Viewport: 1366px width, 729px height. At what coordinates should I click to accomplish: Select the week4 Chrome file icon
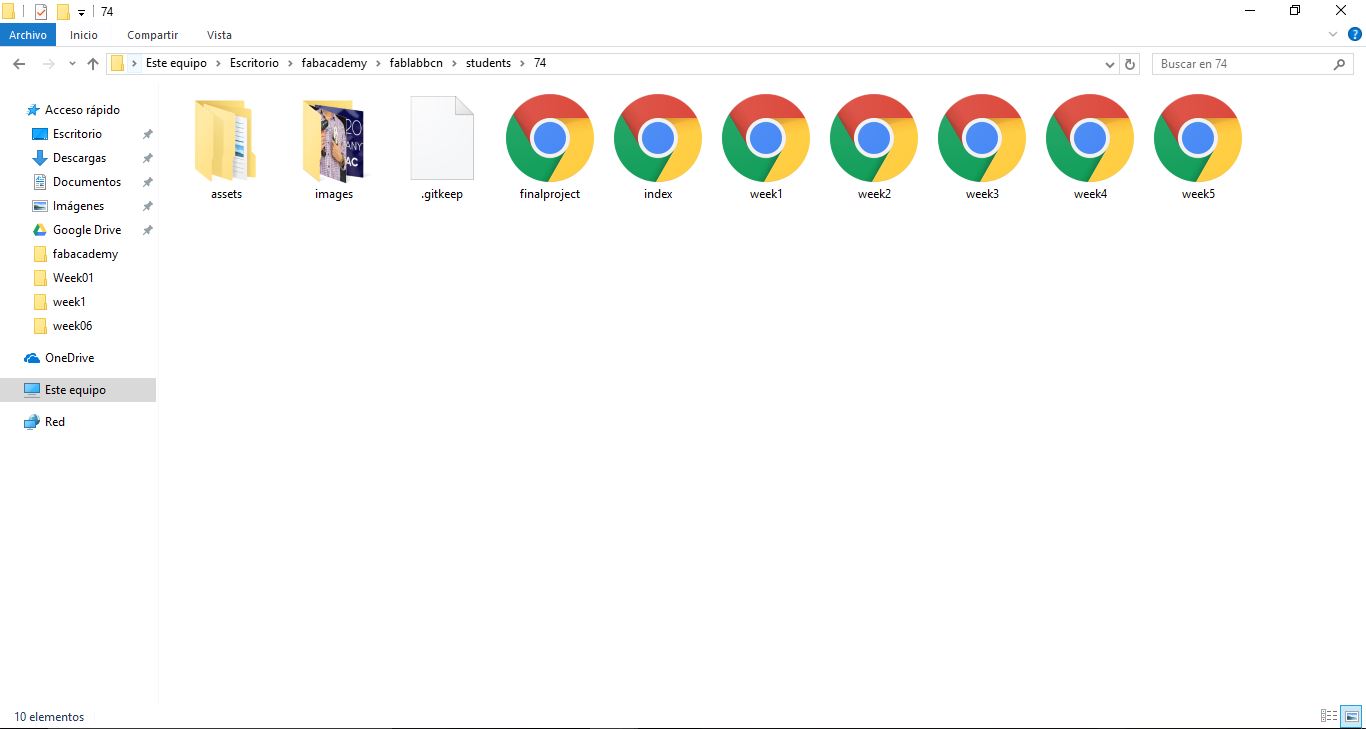click(x=1090, y=138)
